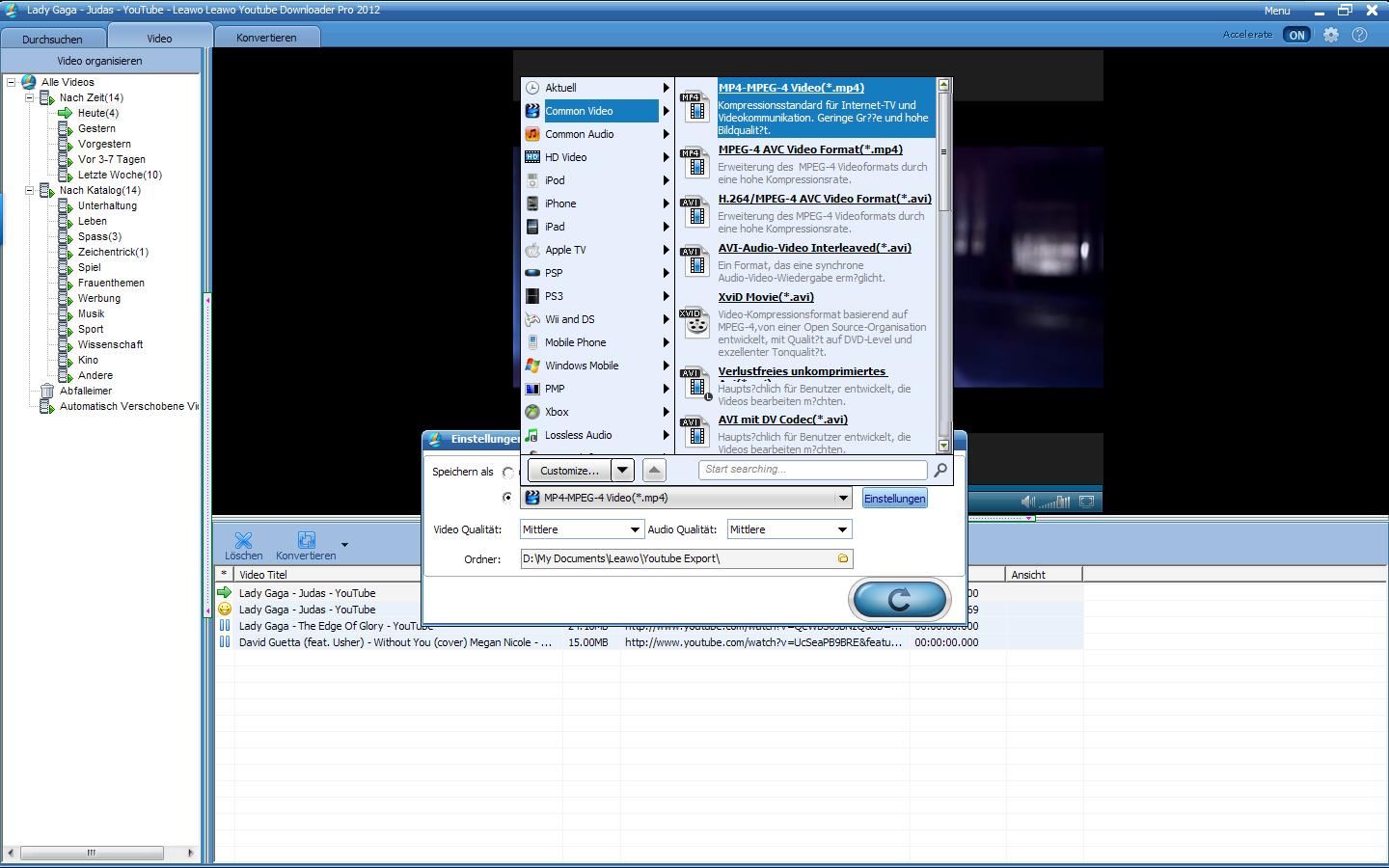Image resolution: width=1389 pixels, height=868 pixels.
Task: Open the dropdown arrow beside Customize
Action: (x=622, y=471)
